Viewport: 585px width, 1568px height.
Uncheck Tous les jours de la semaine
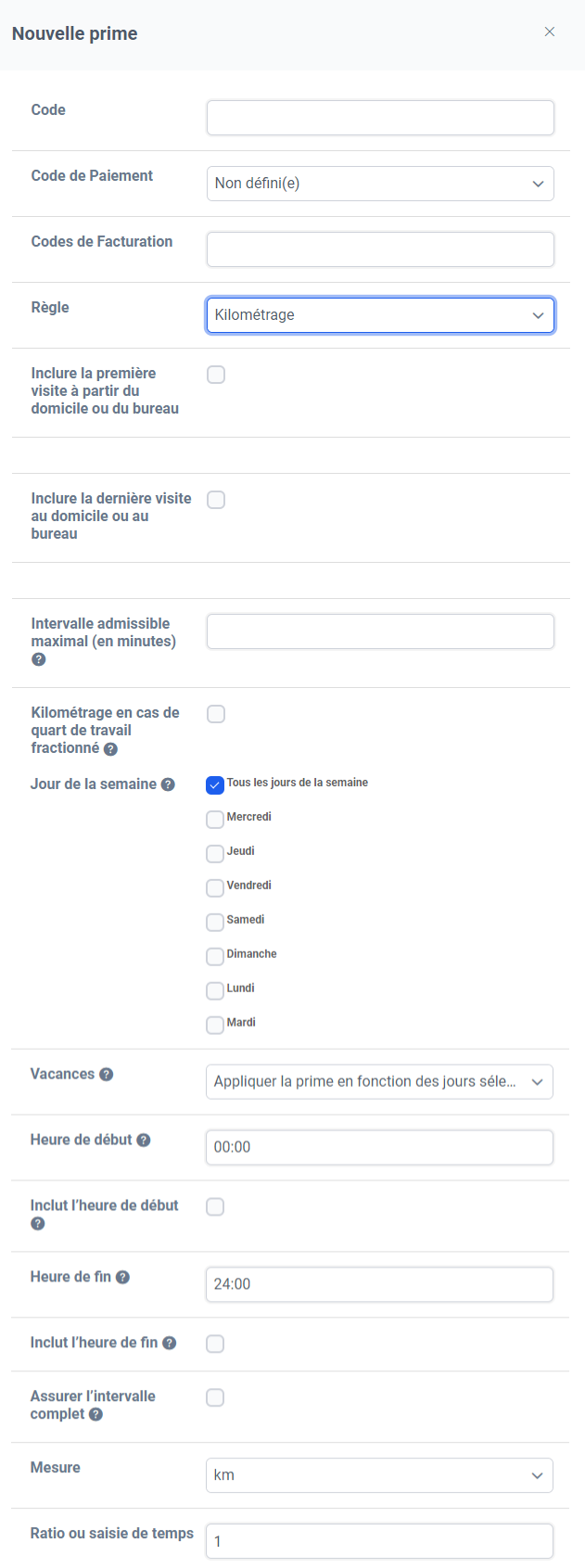tap(215, 785)
